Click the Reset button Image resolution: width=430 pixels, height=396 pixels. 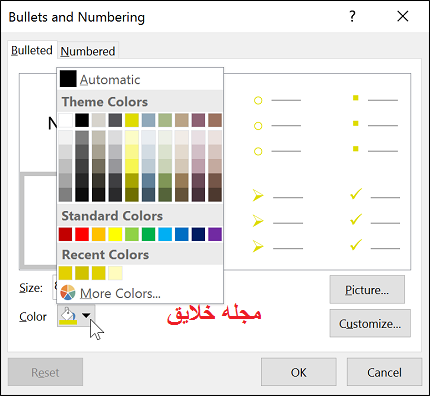[x=45, y=372]
